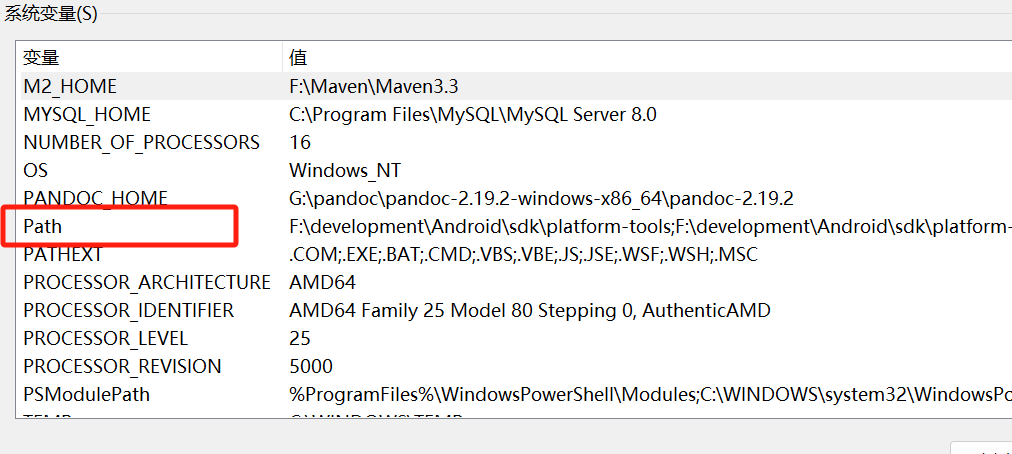Select the PROCESSOR_IDENTIFIER variable name

pos(128,311)
